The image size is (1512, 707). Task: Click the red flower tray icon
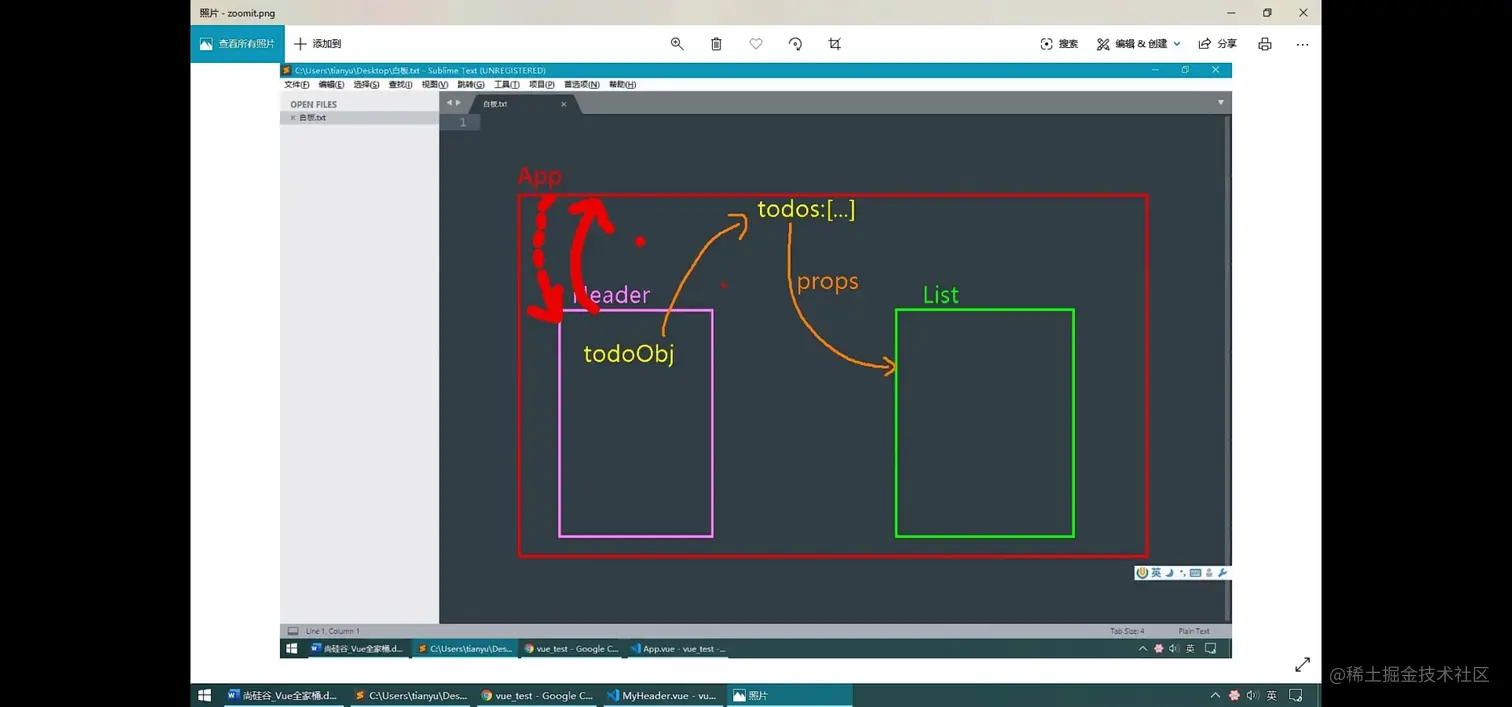point(1234,695)
